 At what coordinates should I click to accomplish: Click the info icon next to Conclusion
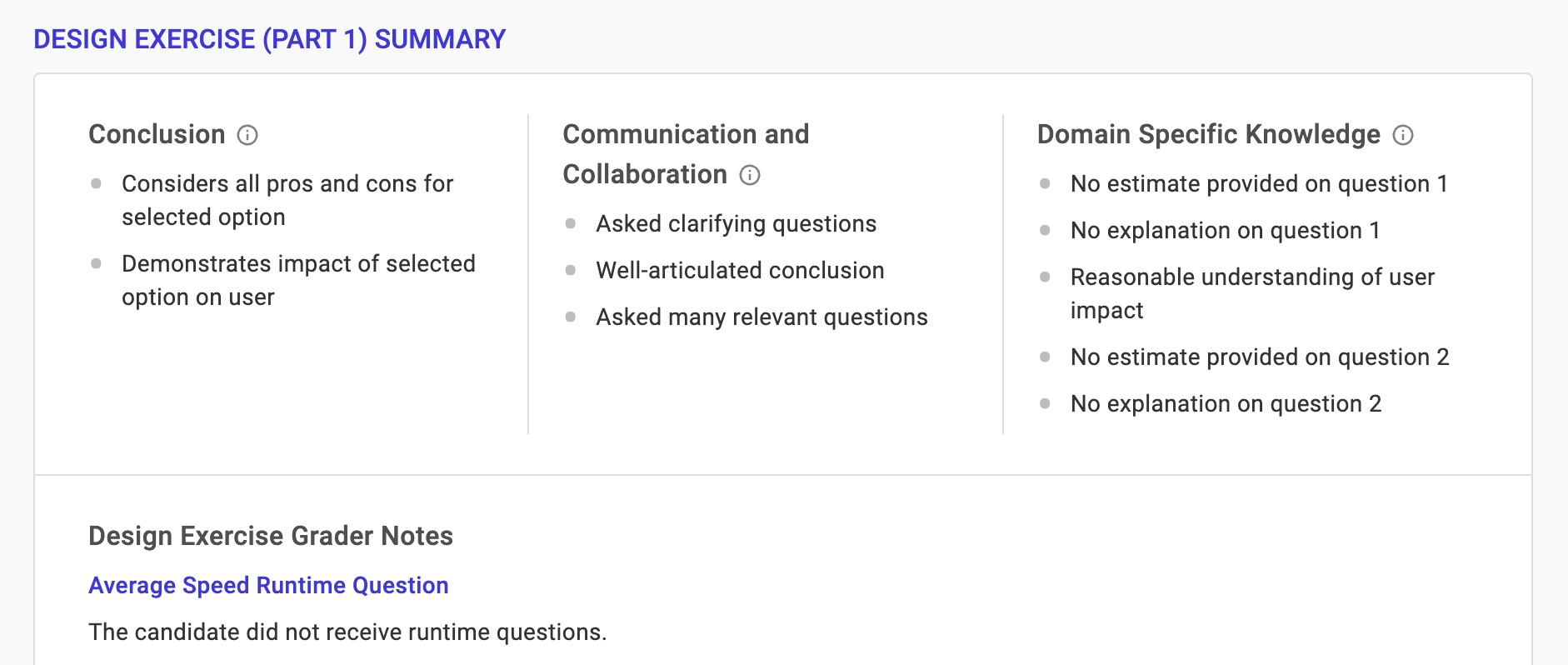pyautogui.click(x=247, y=135)
